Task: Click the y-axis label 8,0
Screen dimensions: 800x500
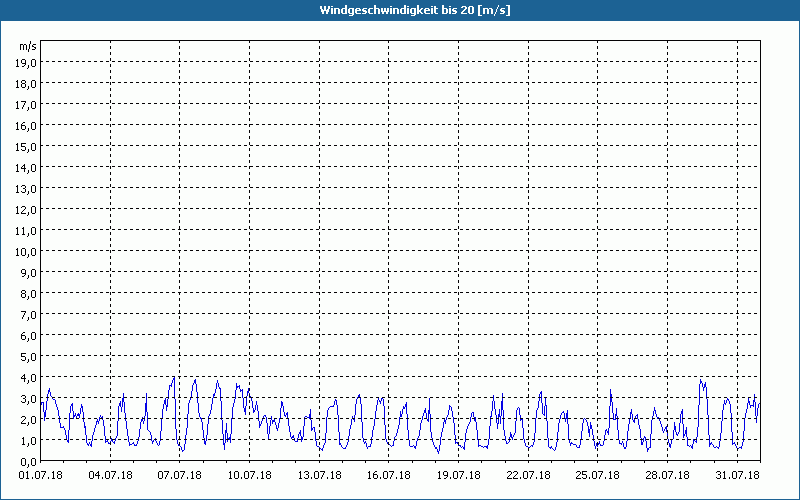Action: (29, 294)
